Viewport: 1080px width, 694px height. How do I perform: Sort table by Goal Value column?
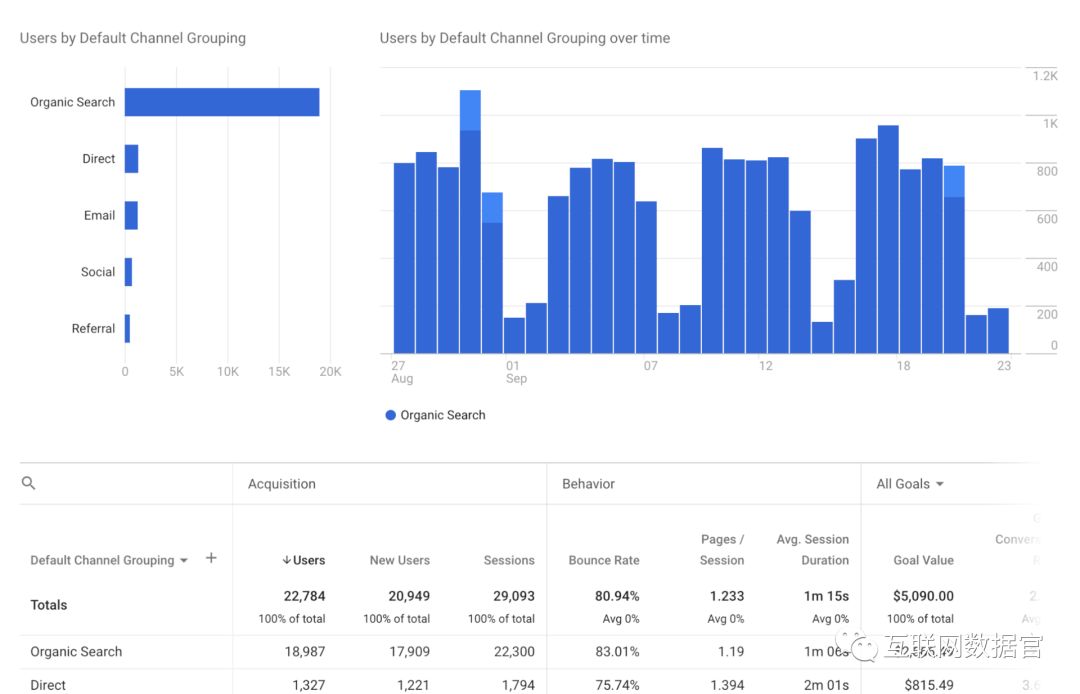[x=923, y=561]
